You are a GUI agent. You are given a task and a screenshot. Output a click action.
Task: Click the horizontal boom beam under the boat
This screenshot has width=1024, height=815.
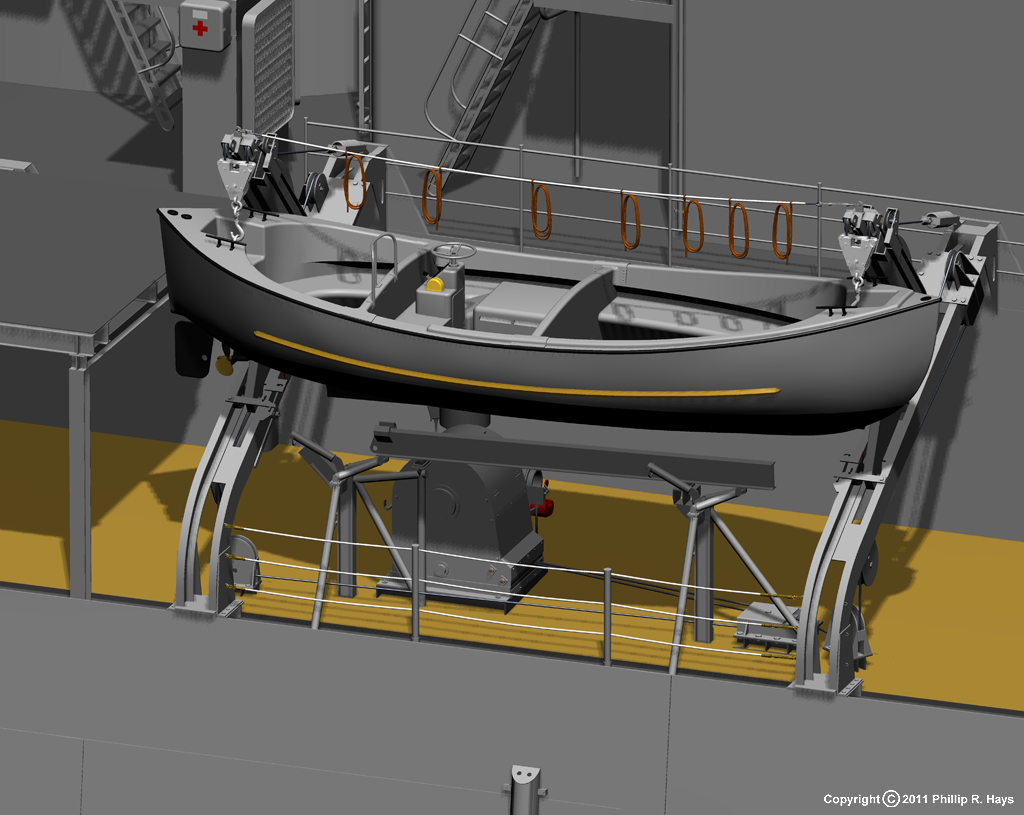click(x=570, y=455)
